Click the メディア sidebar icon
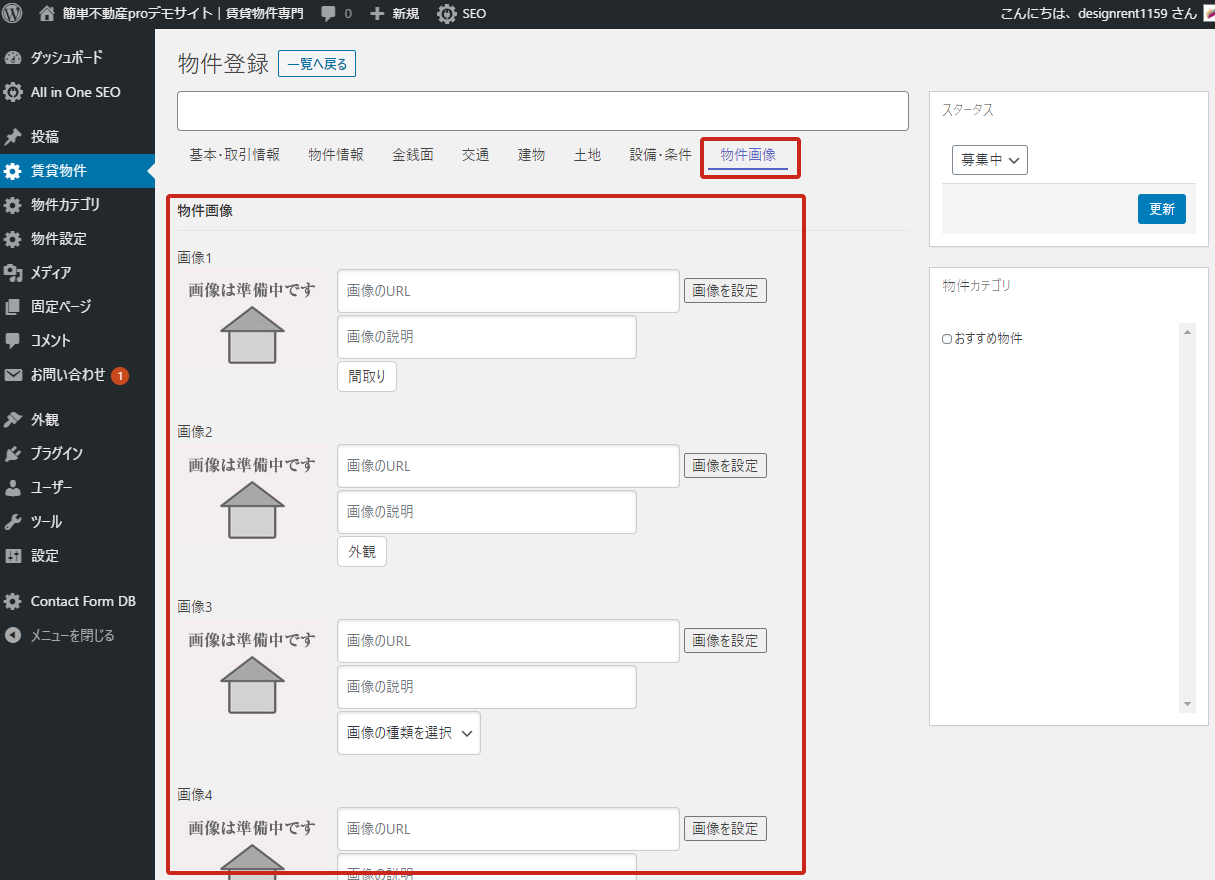 click(13, 273)
